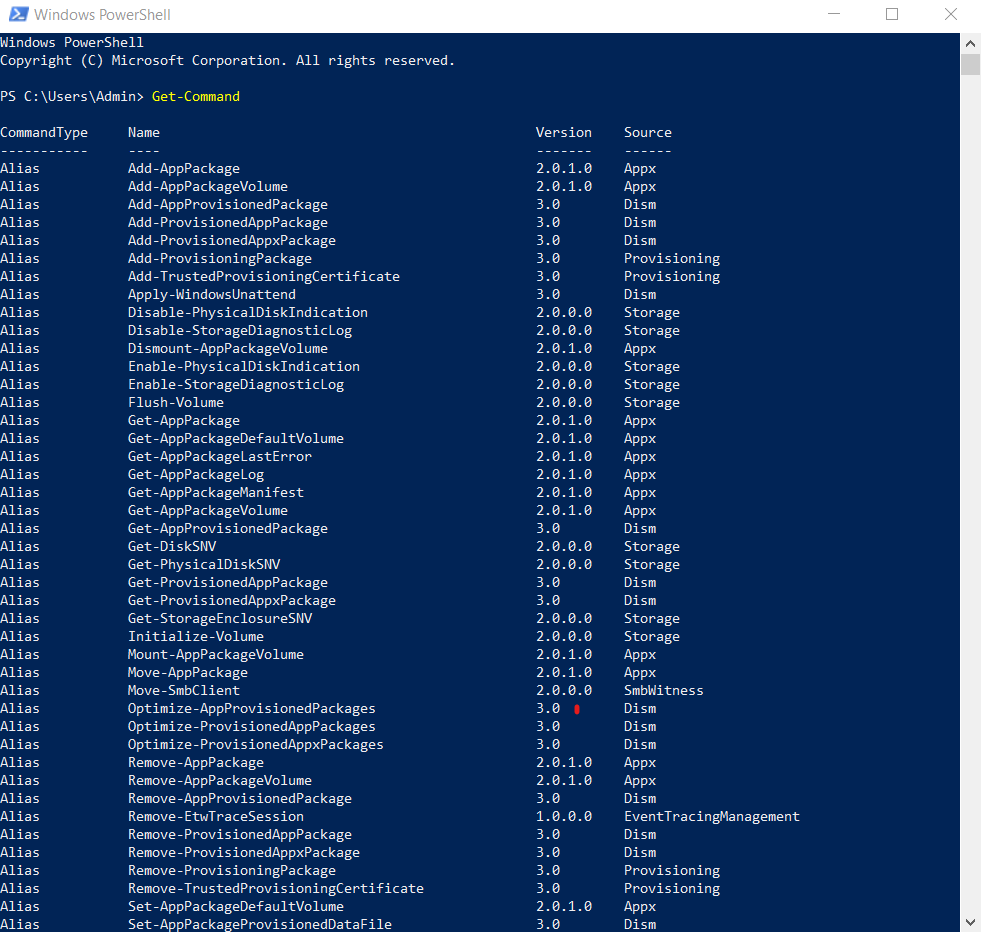Click the scrollbar down arrow
981x932 pixels.
pos(969,921)
